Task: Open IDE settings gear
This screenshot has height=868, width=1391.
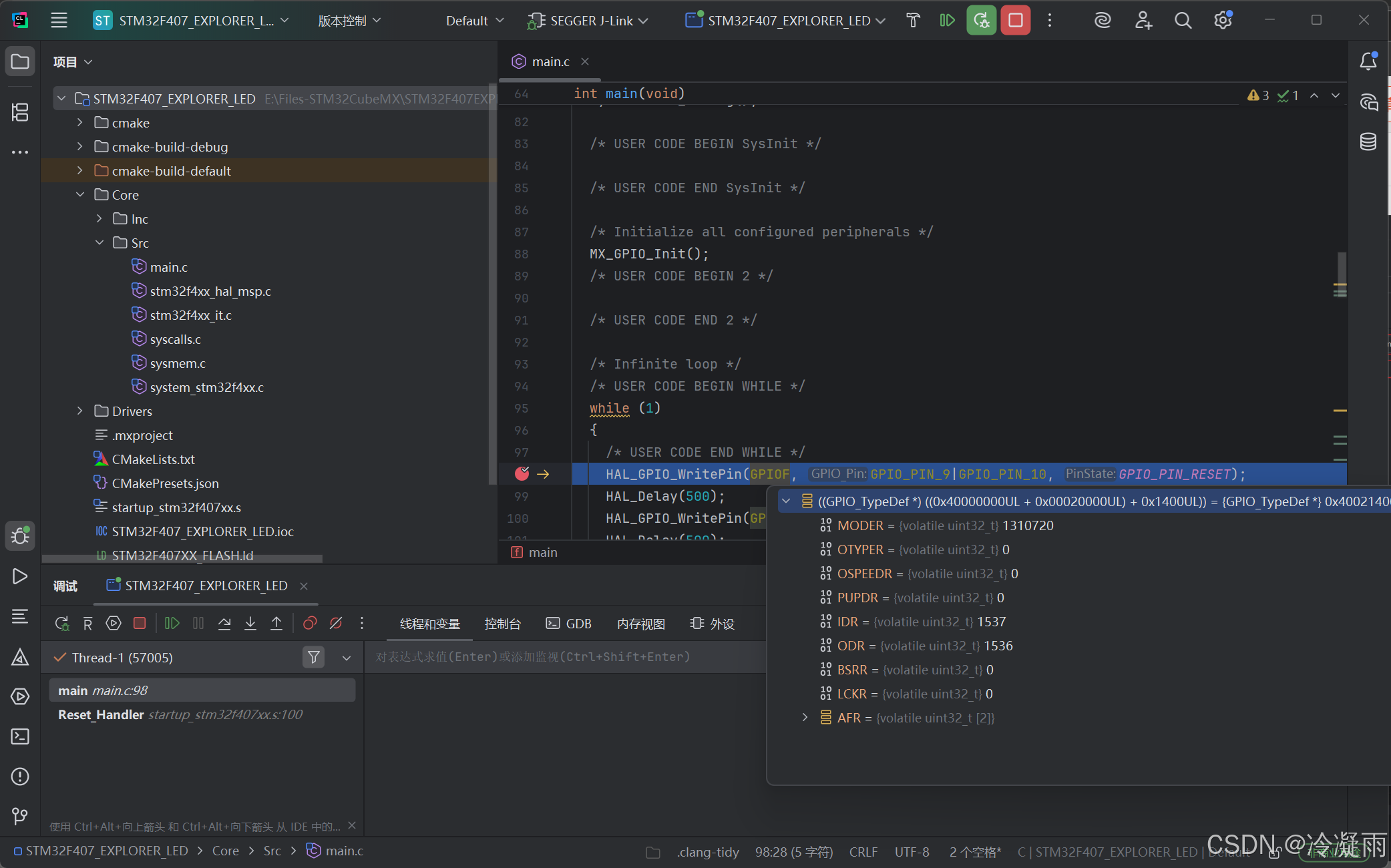Action: pos(1223,21)
